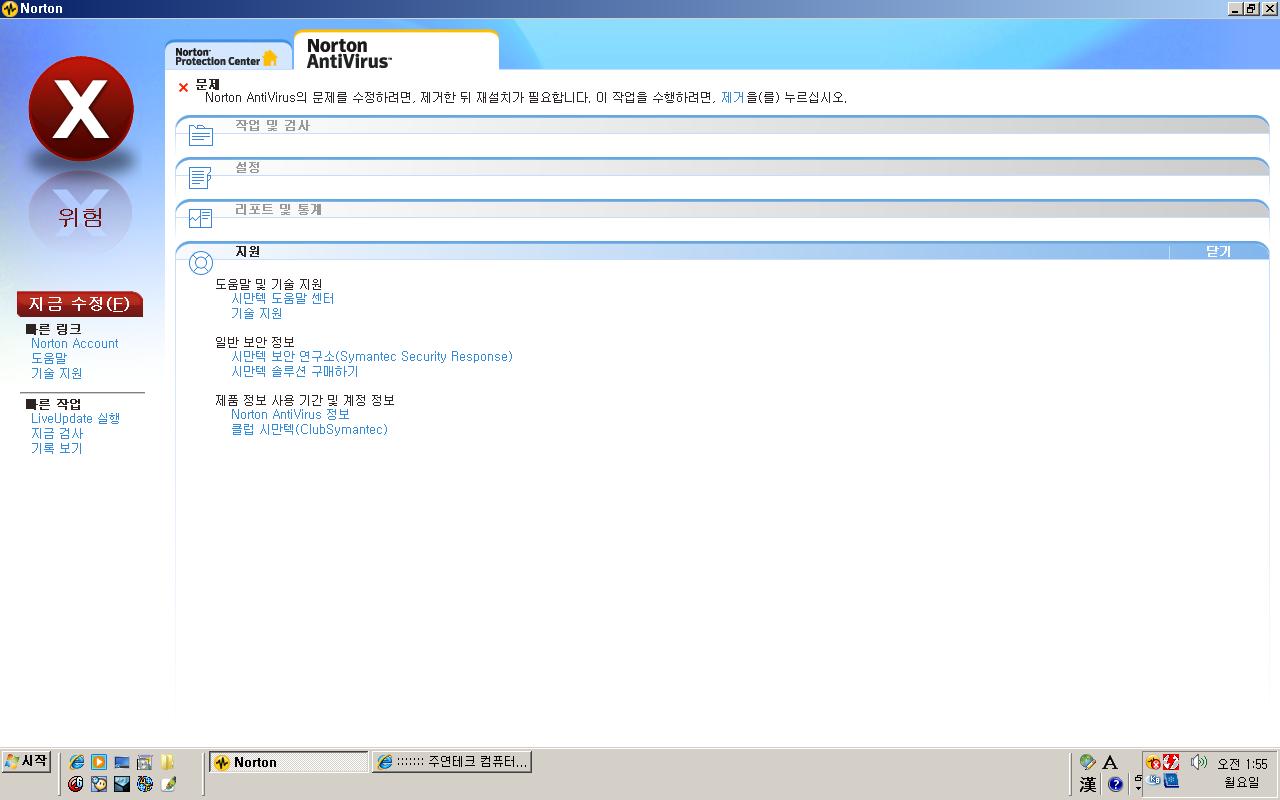Expand the 리포트 및 통계 section
The width and height of the screenshot is (1280, 800).
722,209
